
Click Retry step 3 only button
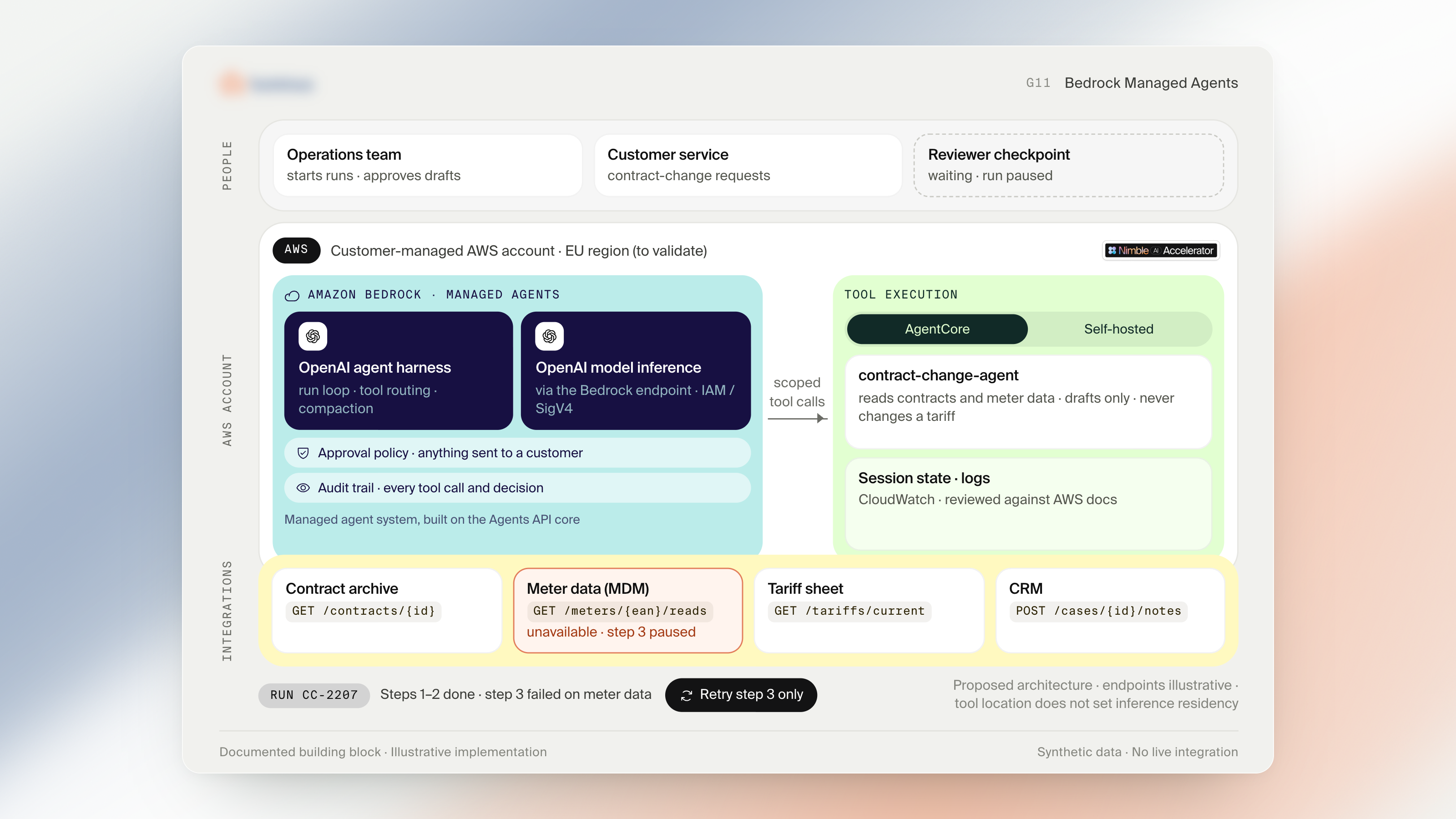[x=741, y=695]
